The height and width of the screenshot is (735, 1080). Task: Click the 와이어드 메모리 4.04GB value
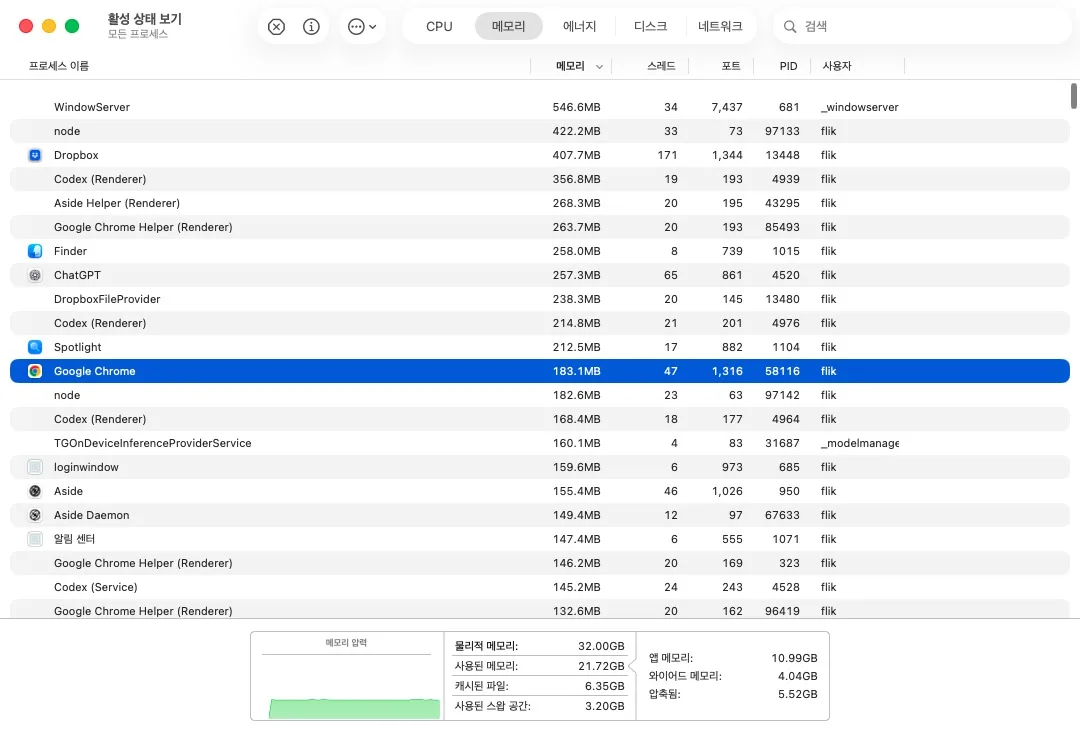click(798, 676)
